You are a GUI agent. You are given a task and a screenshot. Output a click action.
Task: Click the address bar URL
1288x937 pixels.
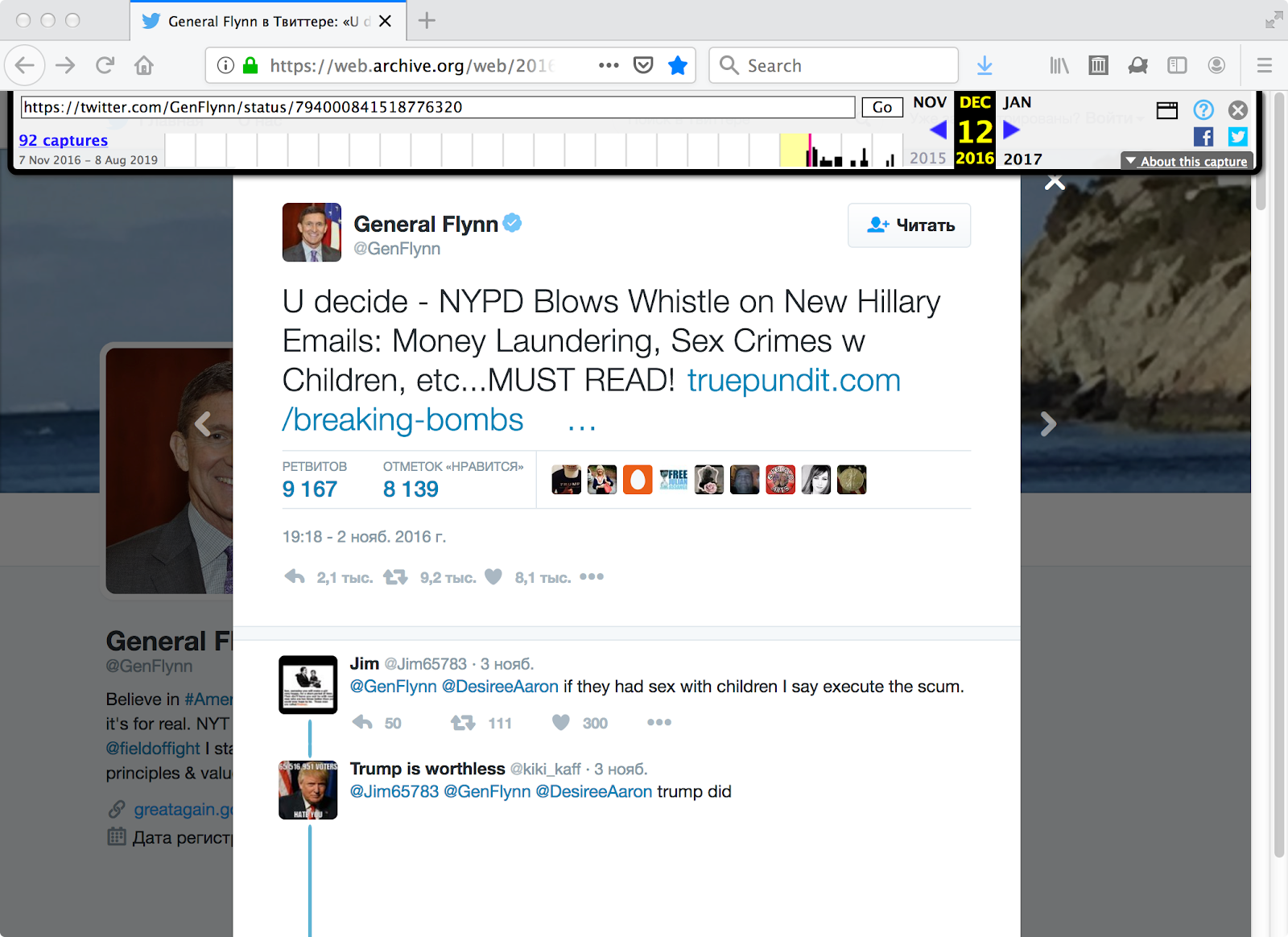(412, 65)
